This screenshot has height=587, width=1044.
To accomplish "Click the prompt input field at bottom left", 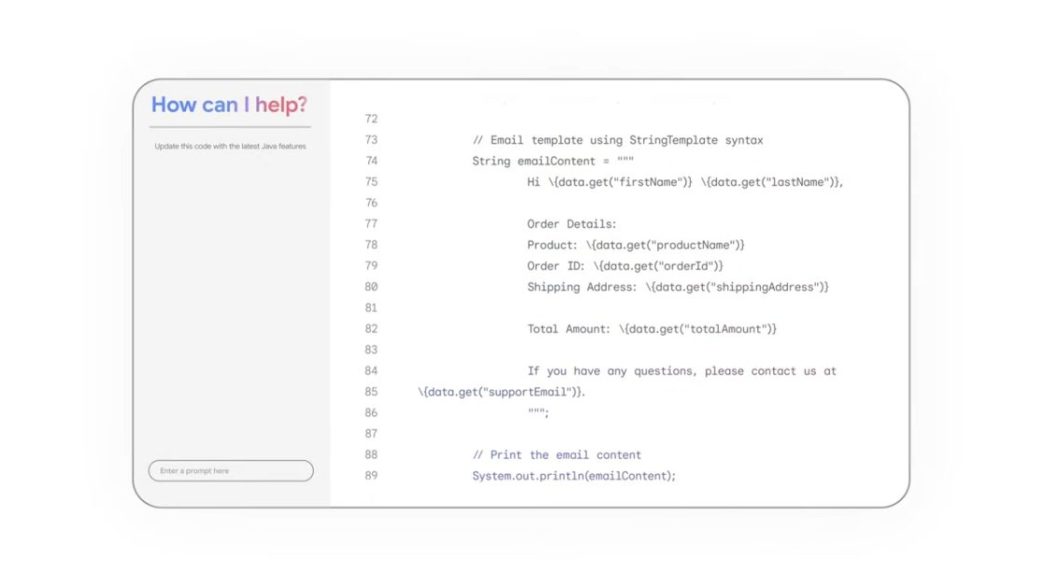I will 230,470.
